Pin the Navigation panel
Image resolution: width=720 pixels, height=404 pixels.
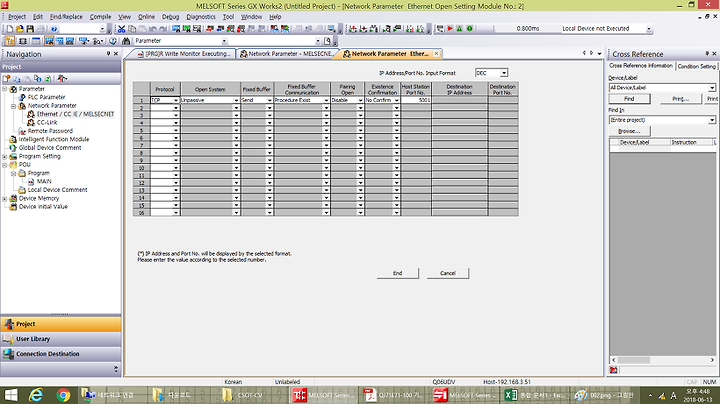coord(108,54)
